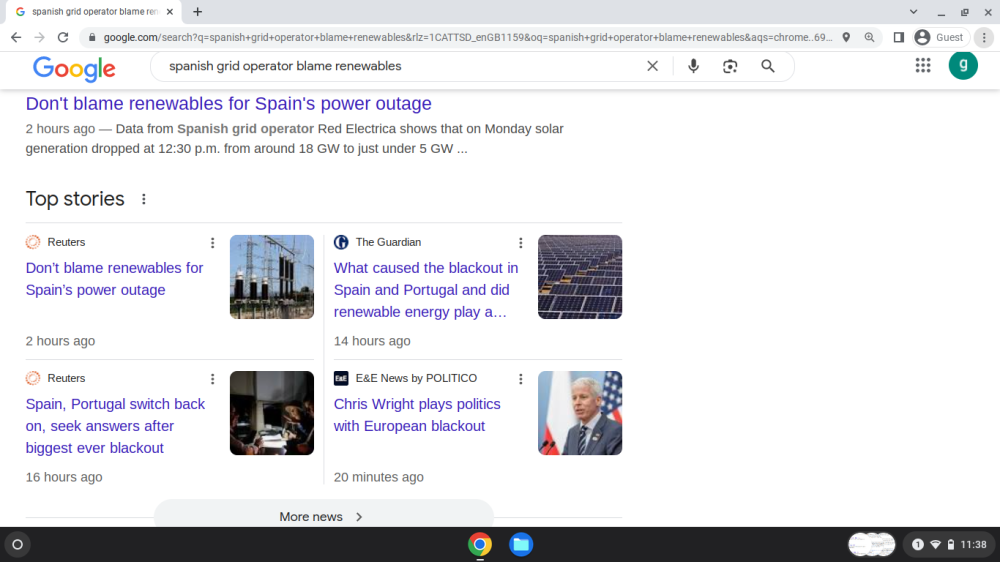Click the URL address bar
The width and height of the screenshot is (1000, 562).
(467, 38)
